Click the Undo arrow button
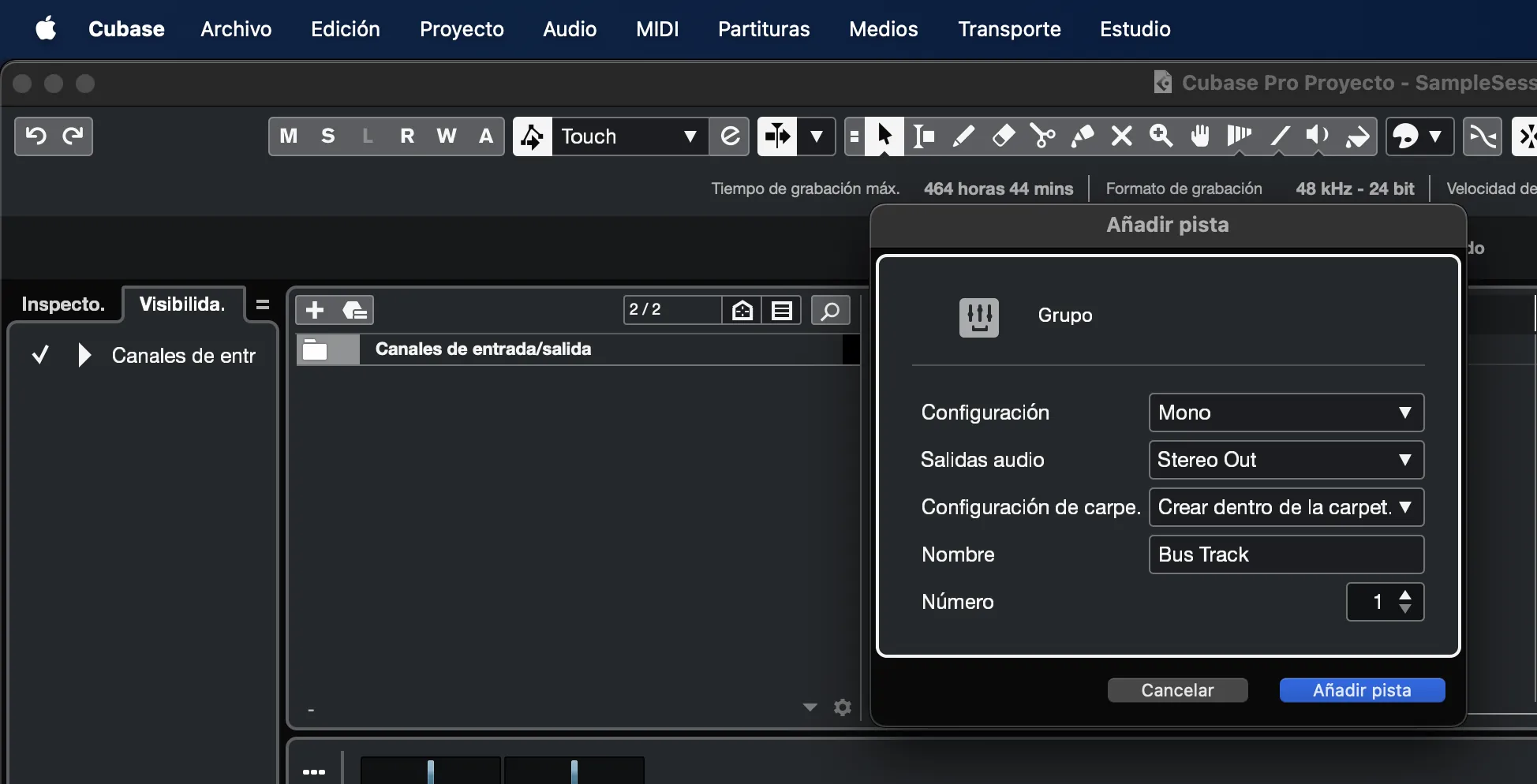The width and height of the screenshot is (1537, 784). coord(35,136)
